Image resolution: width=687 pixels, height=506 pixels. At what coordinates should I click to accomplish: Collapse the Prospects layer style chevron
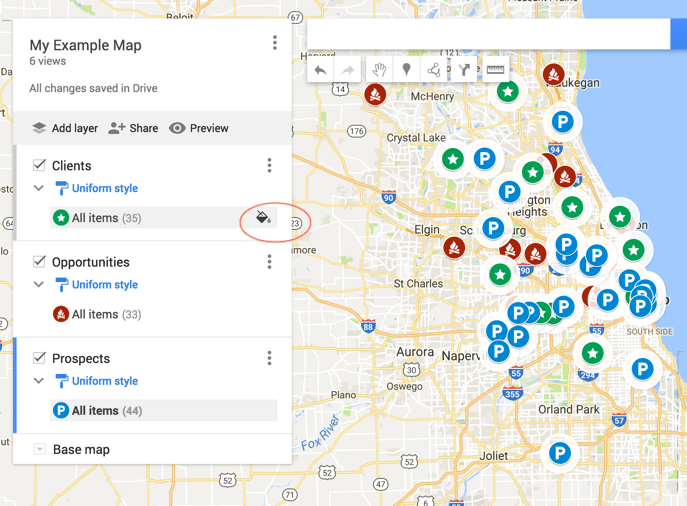[39, 381]
